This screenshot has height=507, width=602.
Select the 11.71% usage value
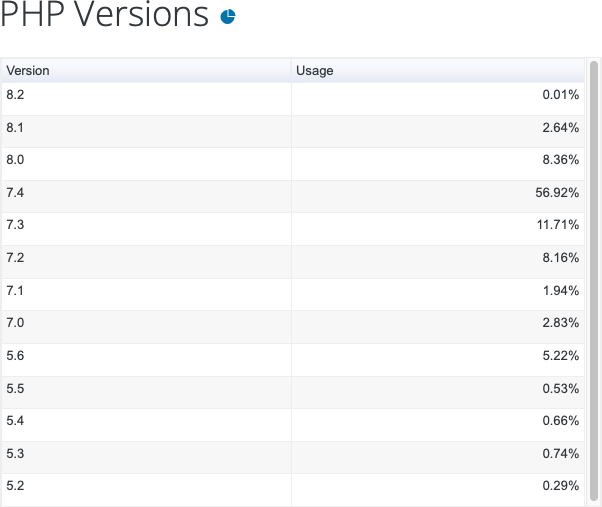(558, 225)
